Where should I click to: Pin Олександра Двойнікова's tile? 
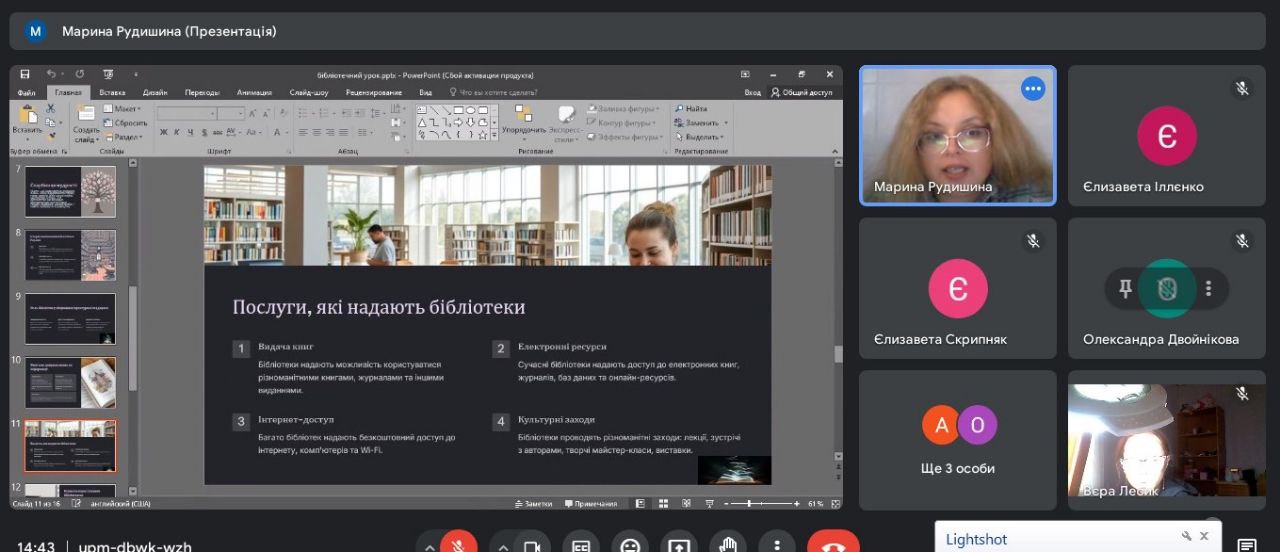tap(1125, 289)
